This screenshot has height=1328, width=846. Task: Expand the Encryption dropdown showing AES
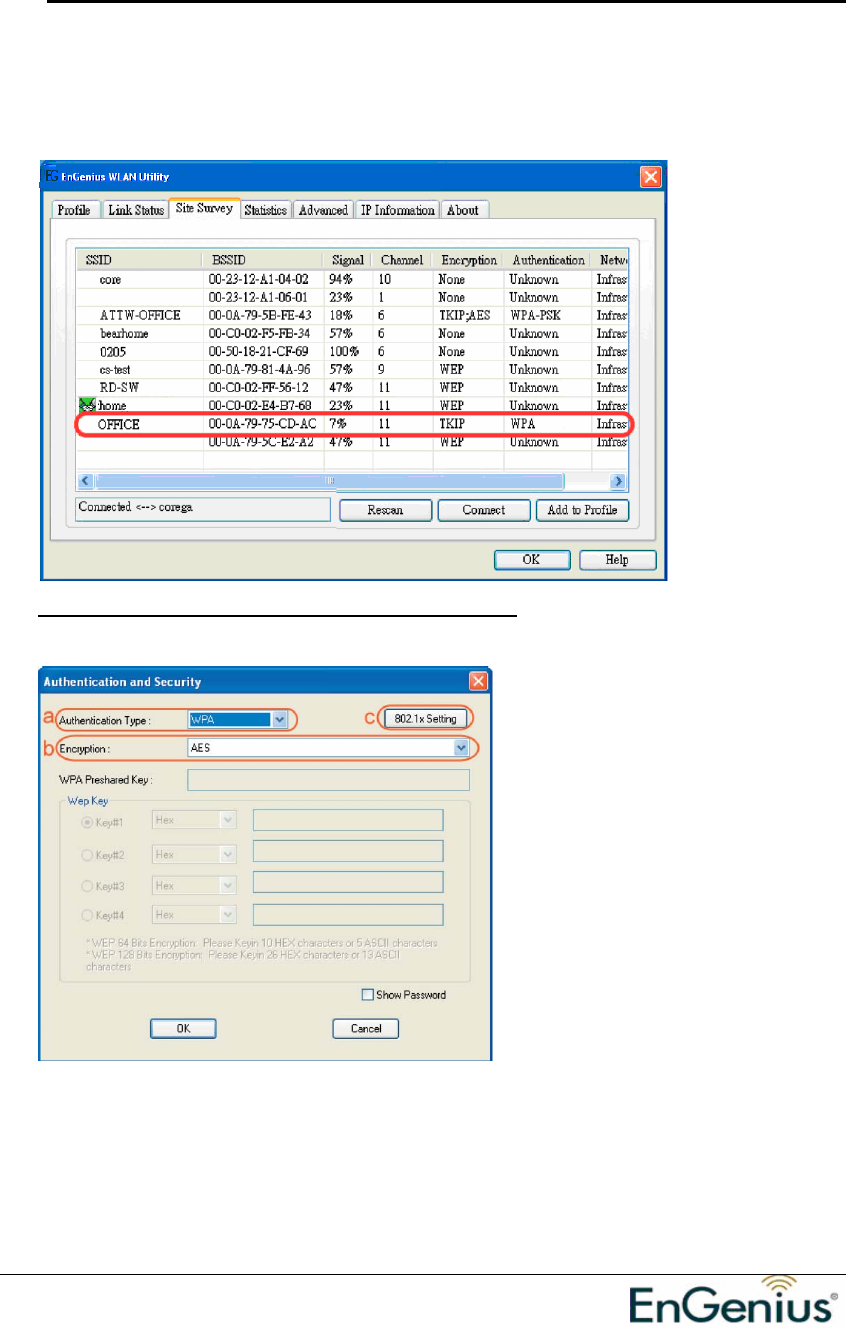pyautogui.click(x=461, y=746)
